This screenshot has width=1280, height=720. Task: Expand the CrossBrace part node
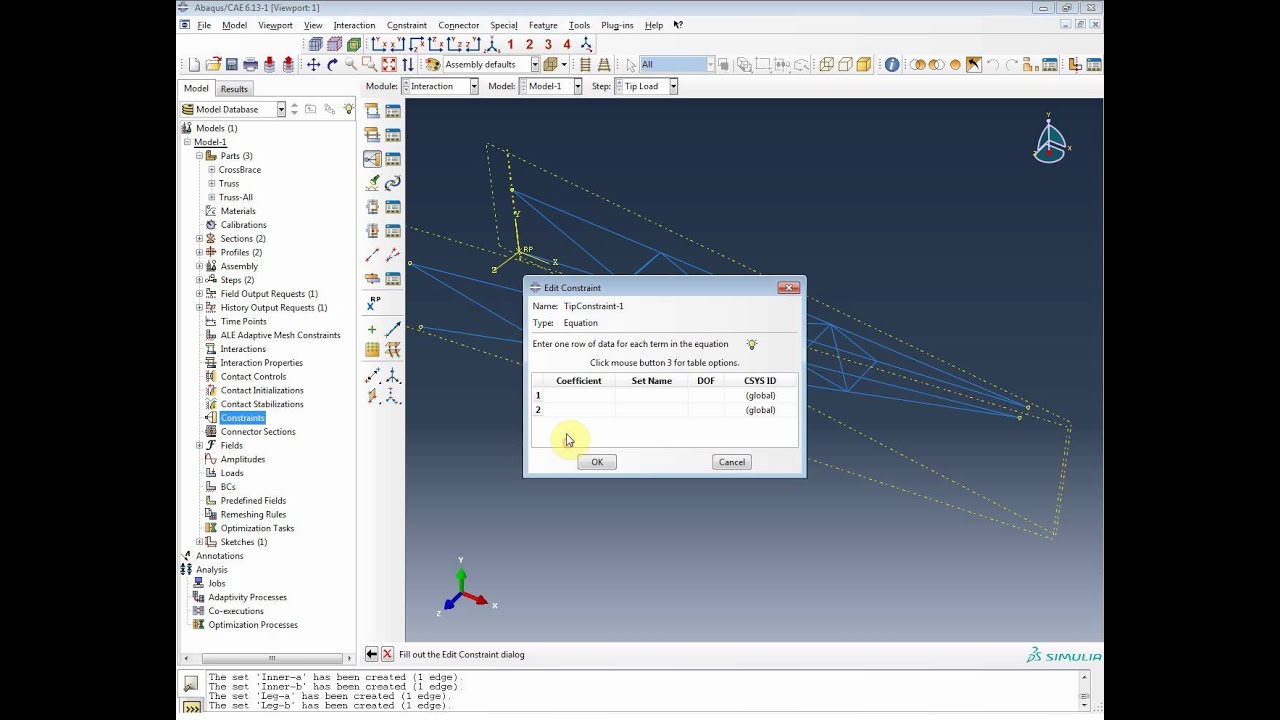[211, 170]
